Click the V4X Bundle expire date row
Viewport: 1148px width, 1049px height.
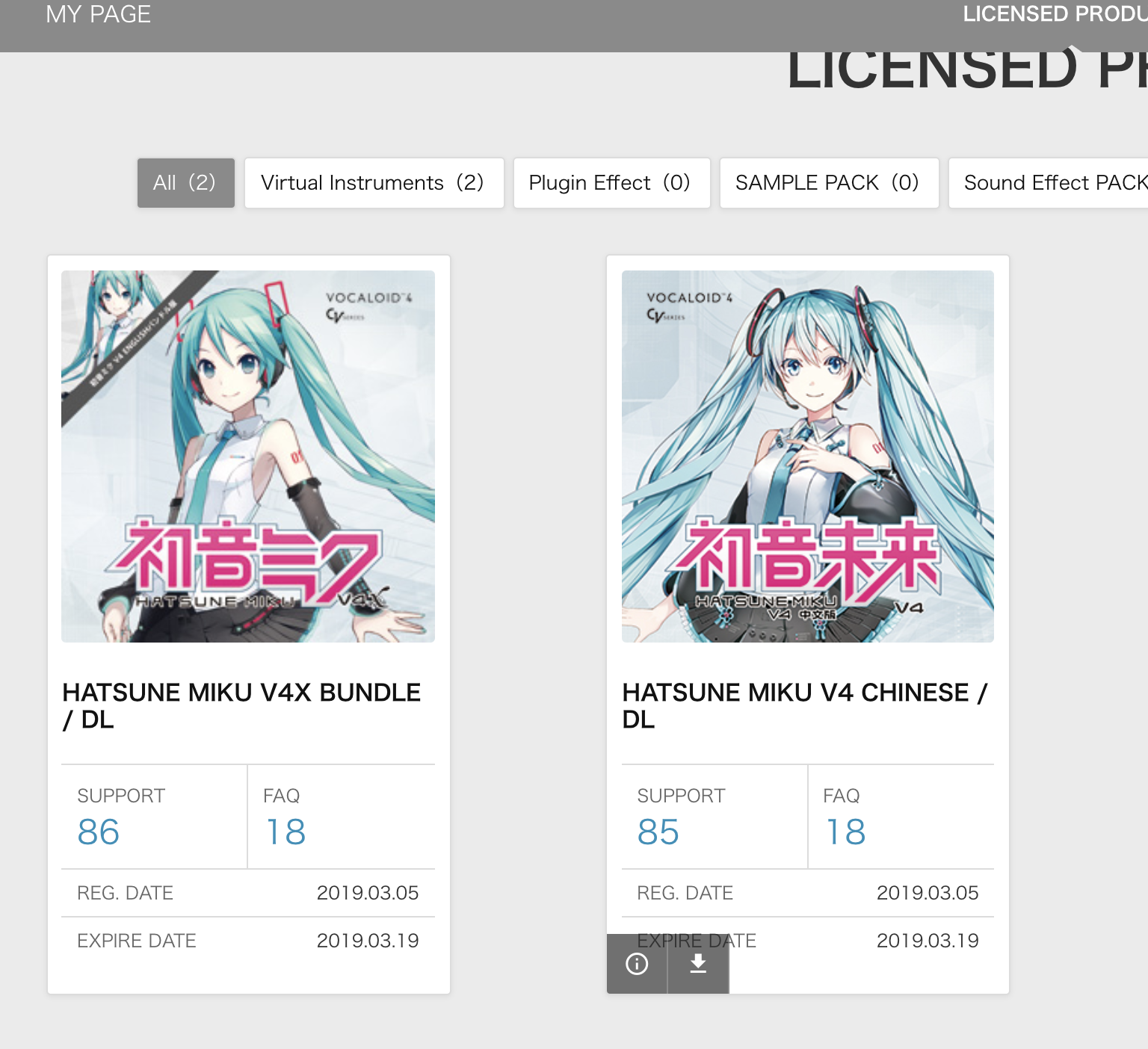pyautogui.click(x=248, y=941)
